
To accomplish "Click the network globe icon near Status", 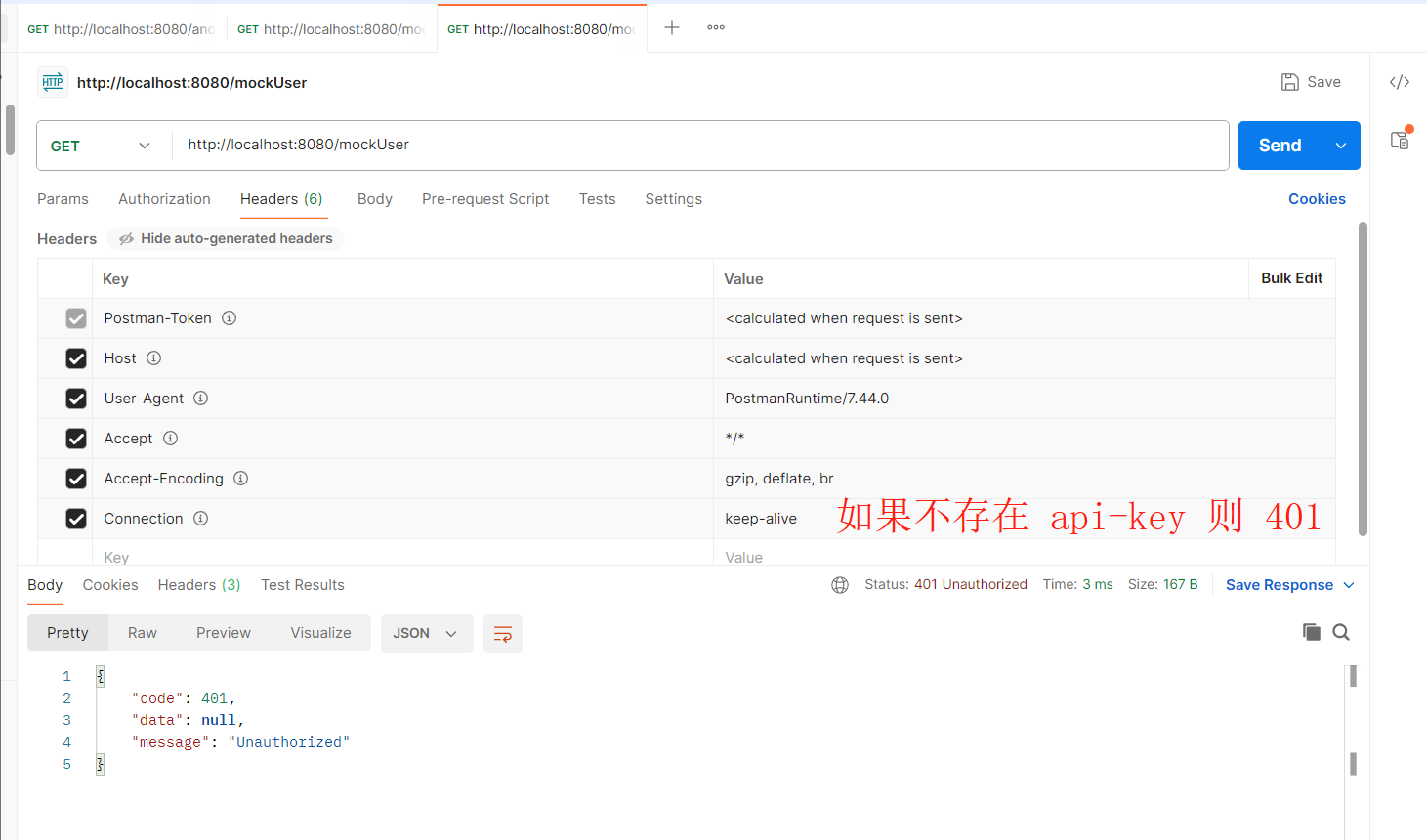I will (x=840, y=585).
